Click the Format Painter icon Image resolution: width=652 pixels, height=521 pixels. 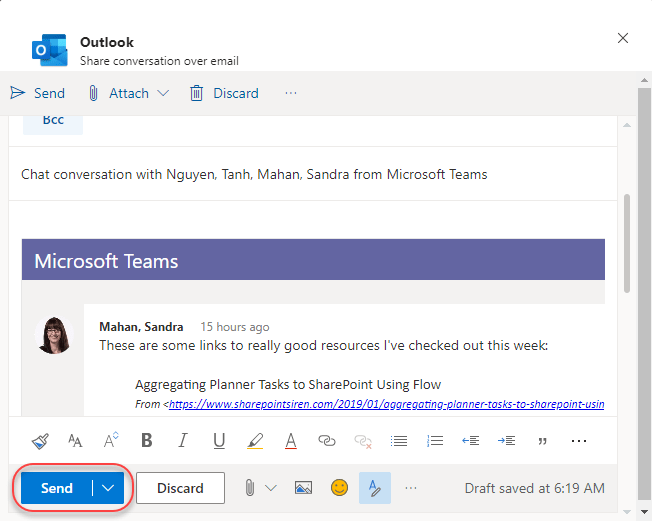point(40,440)
